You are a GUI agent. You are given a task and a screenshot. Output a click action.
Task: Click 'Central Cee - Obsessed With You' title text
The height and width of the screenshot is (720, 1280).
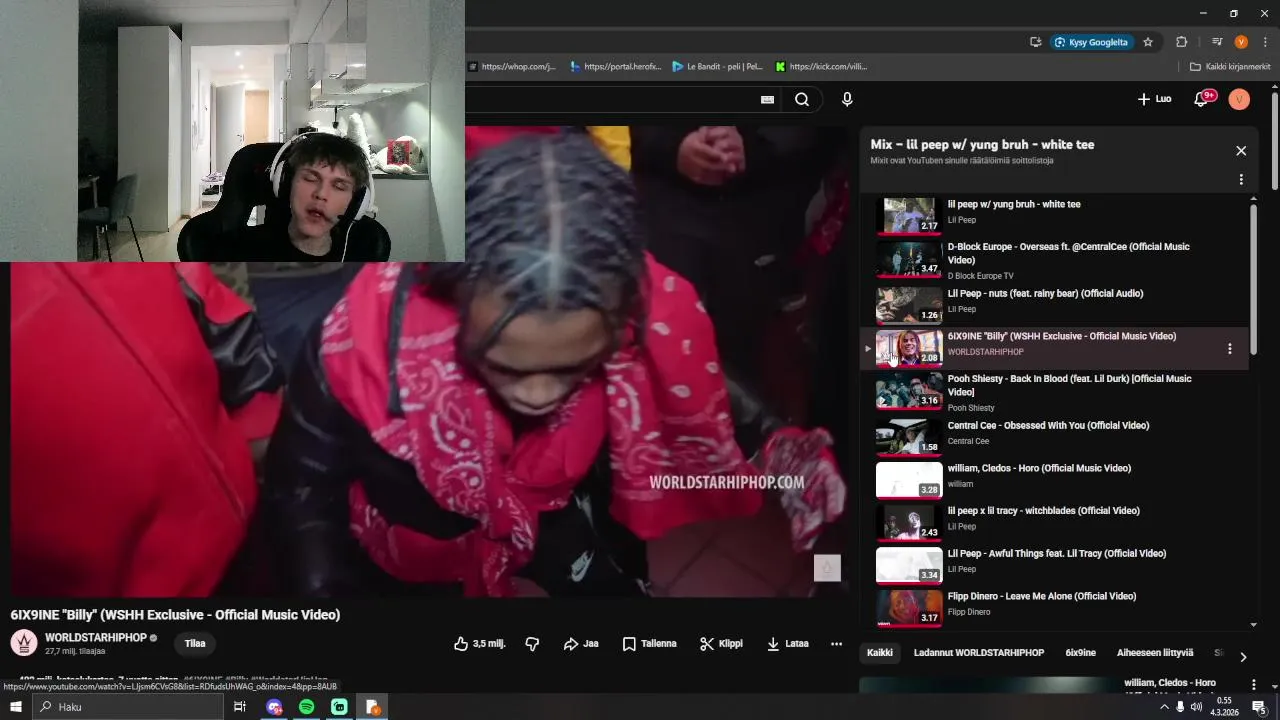[1048, 426]
